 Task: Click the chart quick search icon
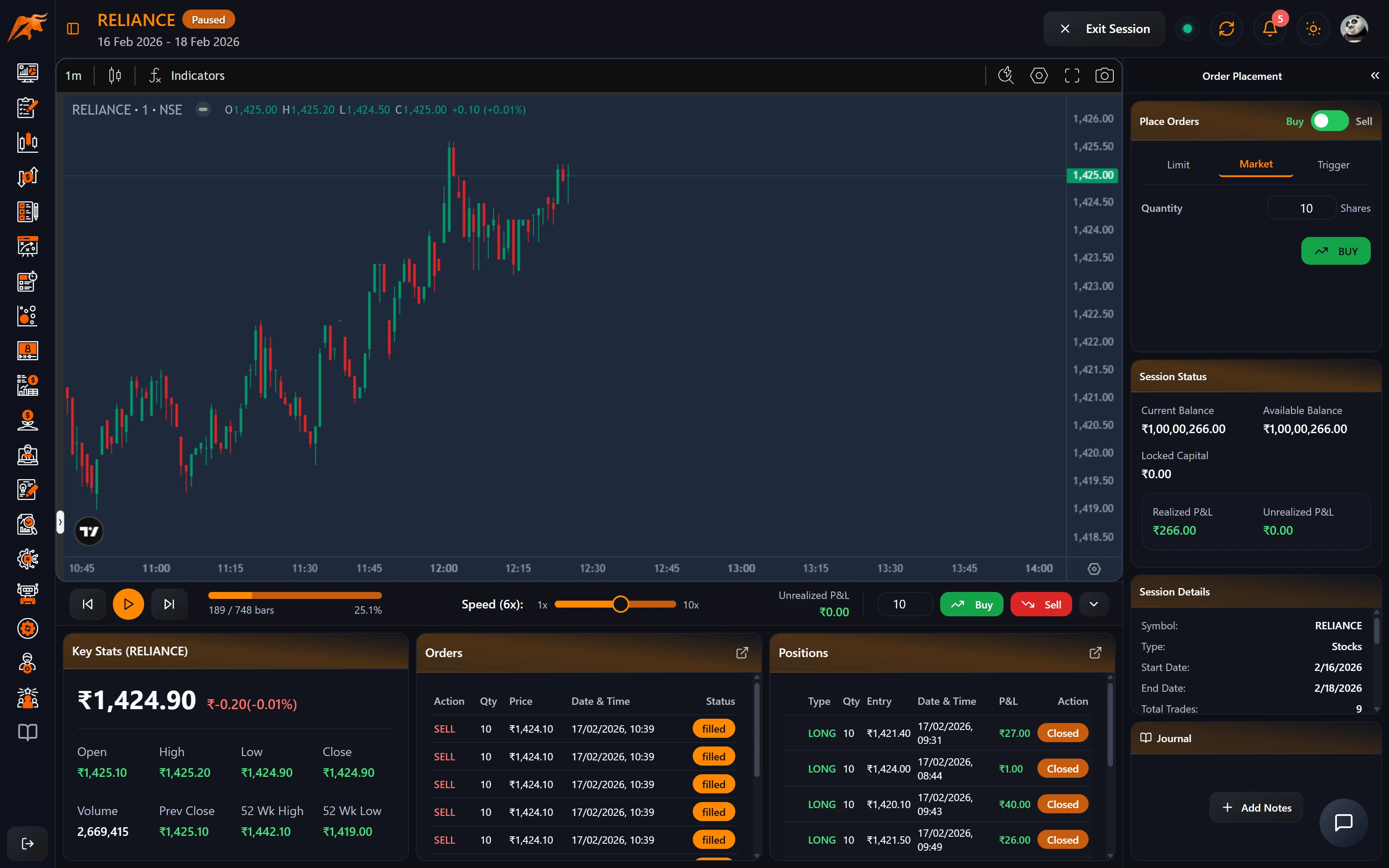click(1006, 76)
